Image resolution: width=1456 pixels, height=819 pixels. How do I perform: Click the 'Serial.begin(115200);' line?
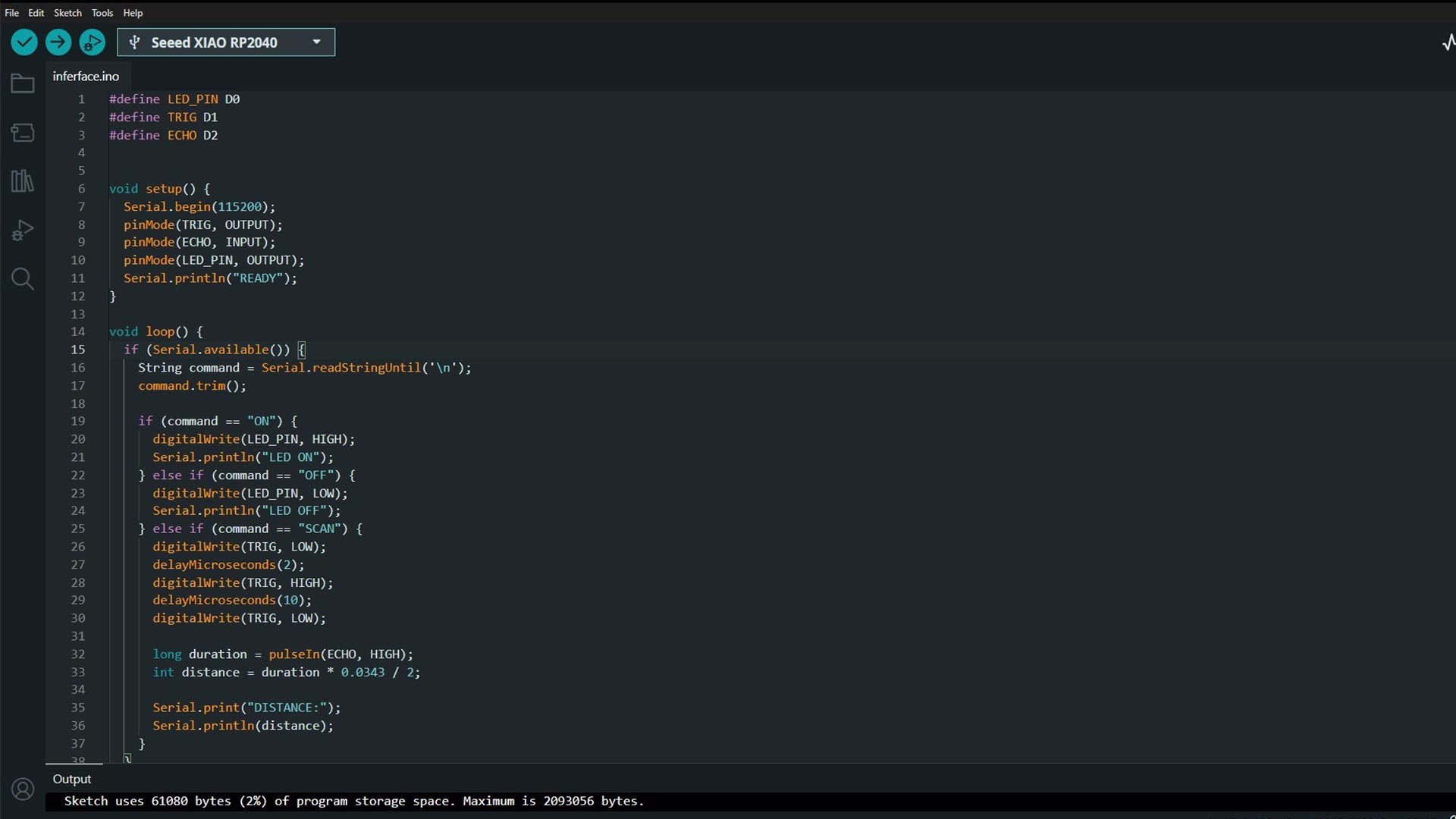pyautogui.click(x=199, y=207)
